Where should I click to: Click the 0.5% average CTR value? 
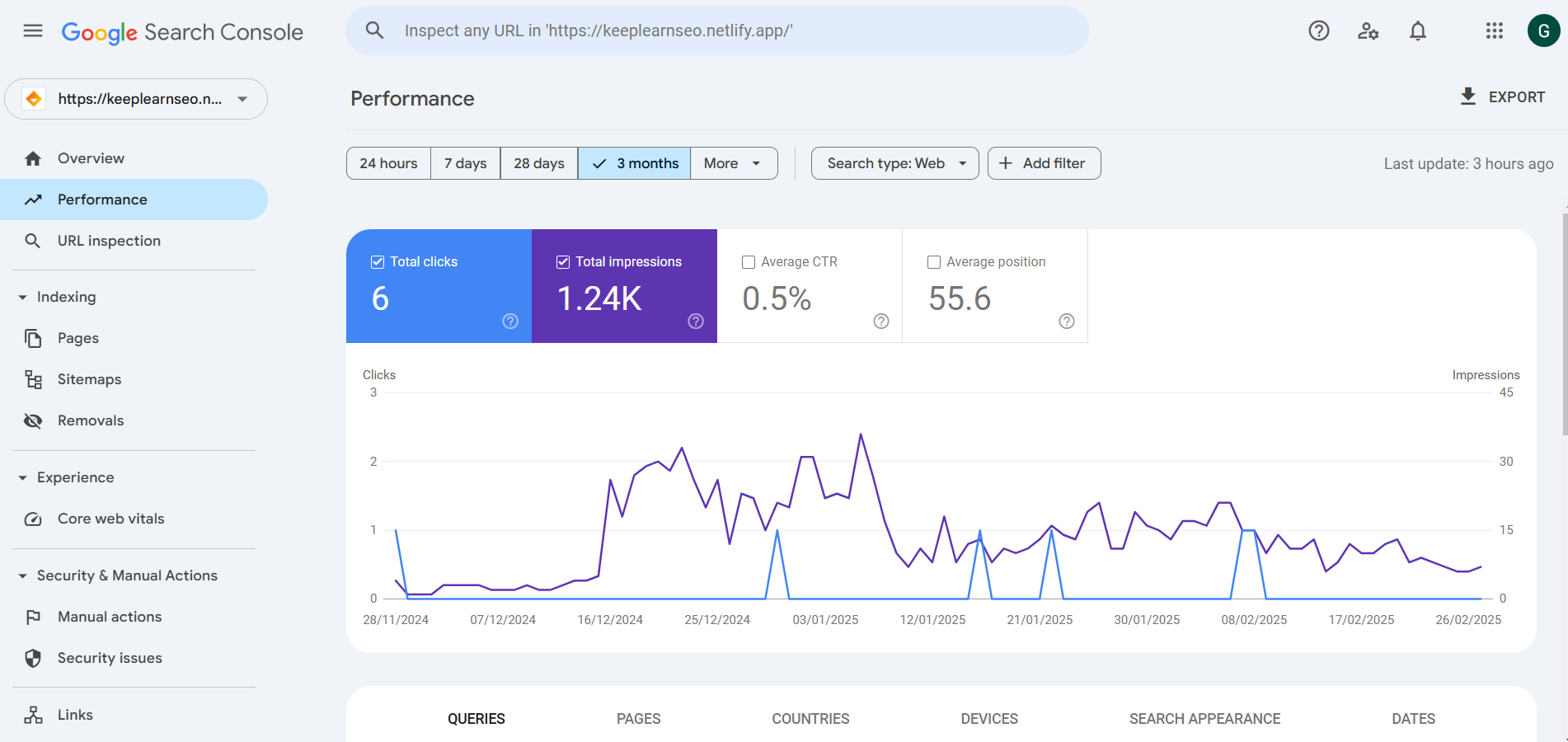[777, 298]
